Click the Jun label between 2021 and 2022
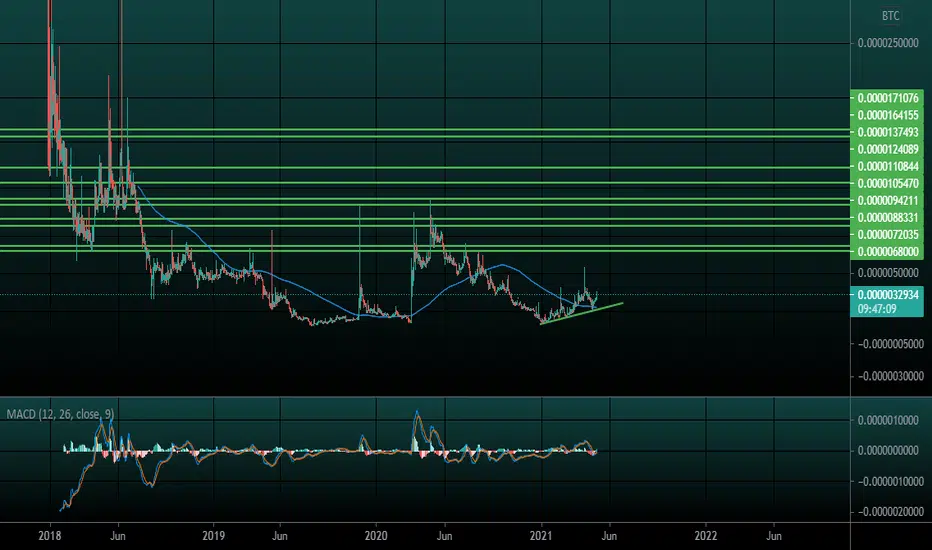This screenshot has width=932, height=550. point(609,536)
